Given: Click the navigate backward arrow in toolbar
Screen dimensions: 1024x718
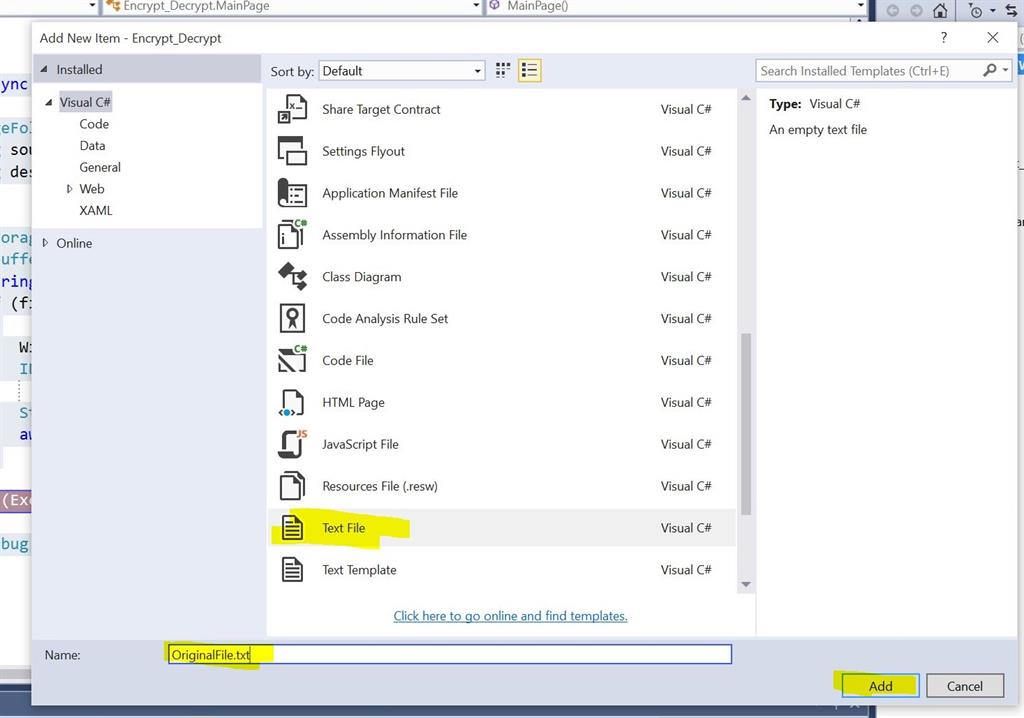Looking at the screenshot, I should coord(893,10).
